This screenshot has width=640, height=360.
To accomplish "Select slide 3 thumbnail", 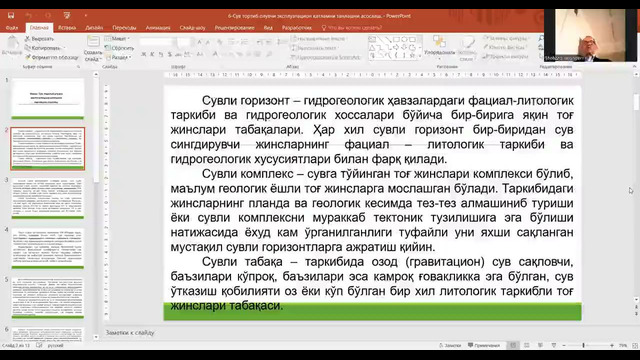I will pyautogui.click(x=48, y=198).
